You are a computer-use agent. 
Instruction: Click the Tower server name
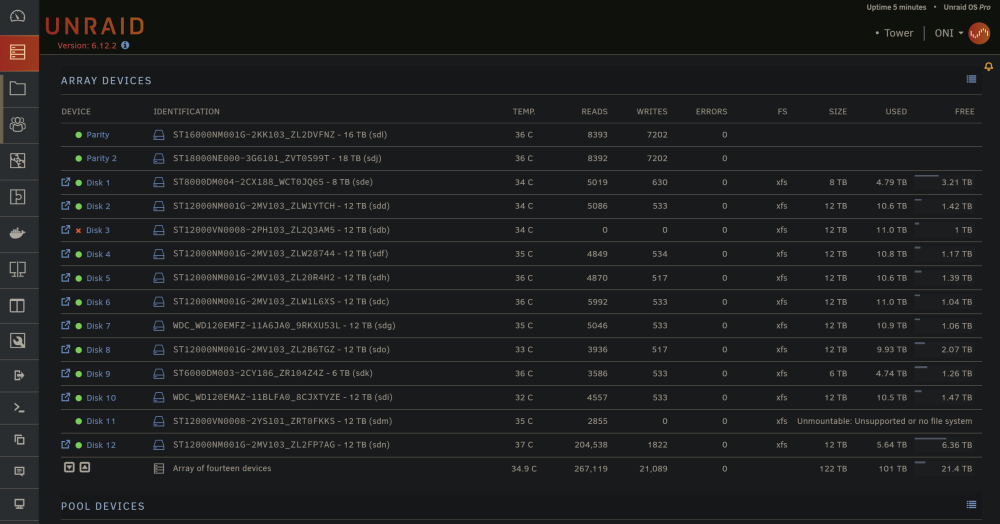click(899, 33)
